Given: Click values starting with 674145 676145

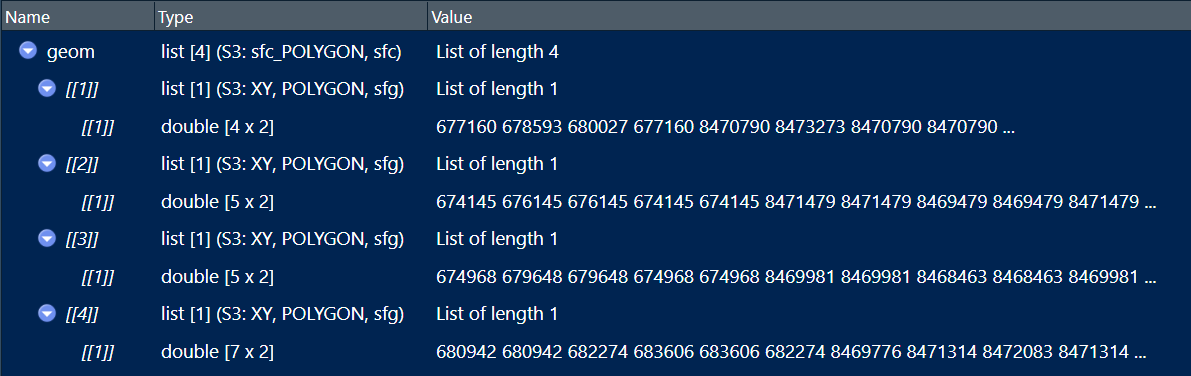Looking at the screenshot, I should pyautogui.click(x=797, y=201).
